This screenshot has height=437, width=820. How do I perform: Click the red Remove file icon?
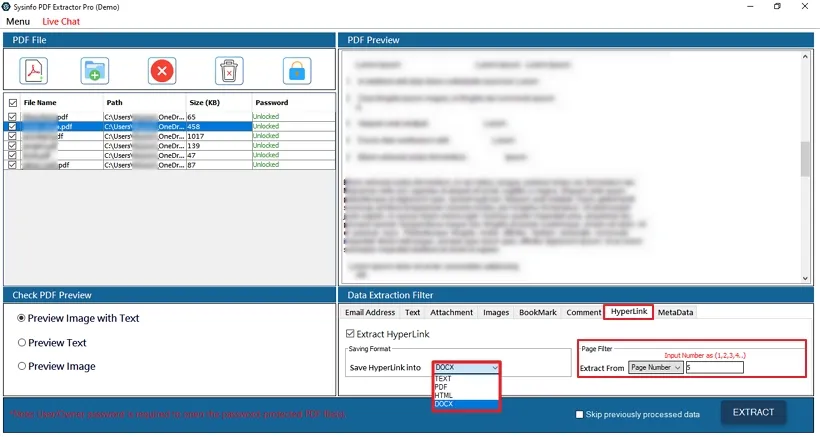click(x=162, y=71)
